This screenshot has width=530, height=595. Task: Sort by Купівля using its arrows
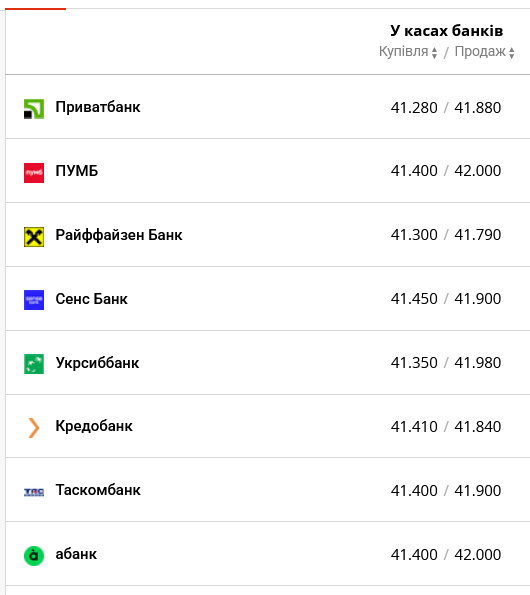pyautogui.click(x=434, y=52)
